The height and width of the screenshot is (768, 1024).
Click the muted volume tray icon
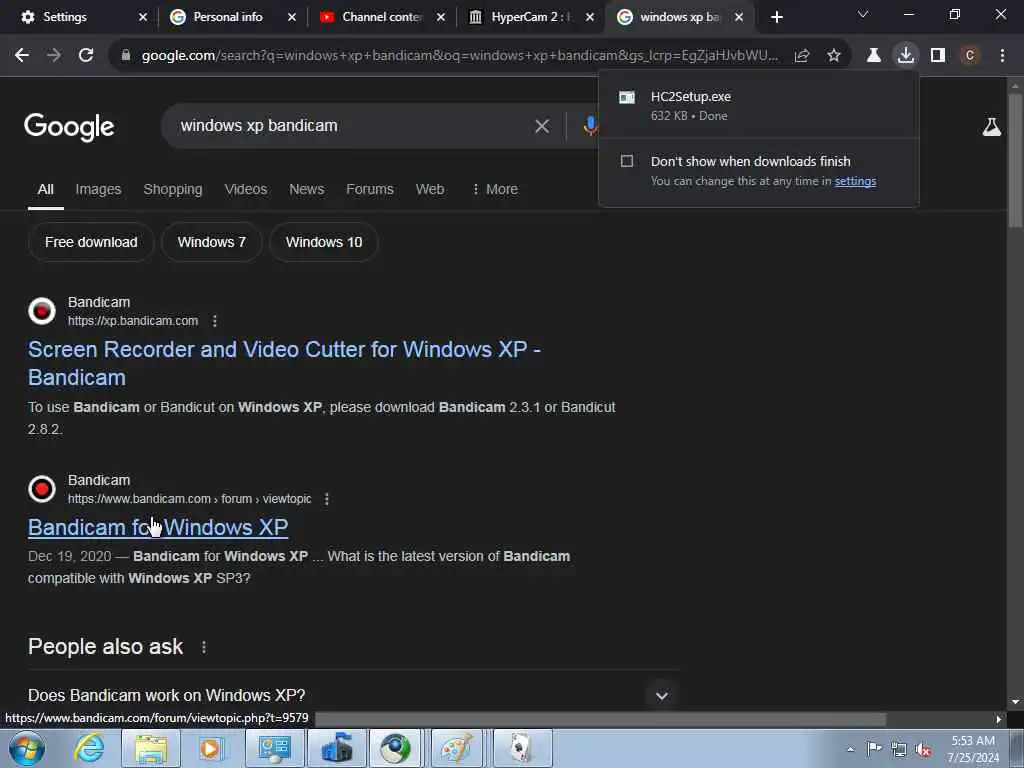(x=923, y=749)
